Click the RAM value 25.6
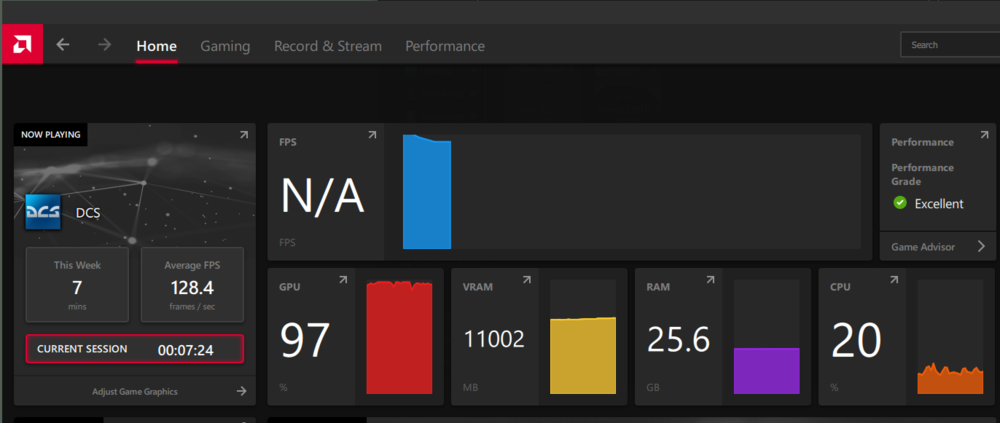The height and width of the screenshot is (423, 1000). [679, 339]
